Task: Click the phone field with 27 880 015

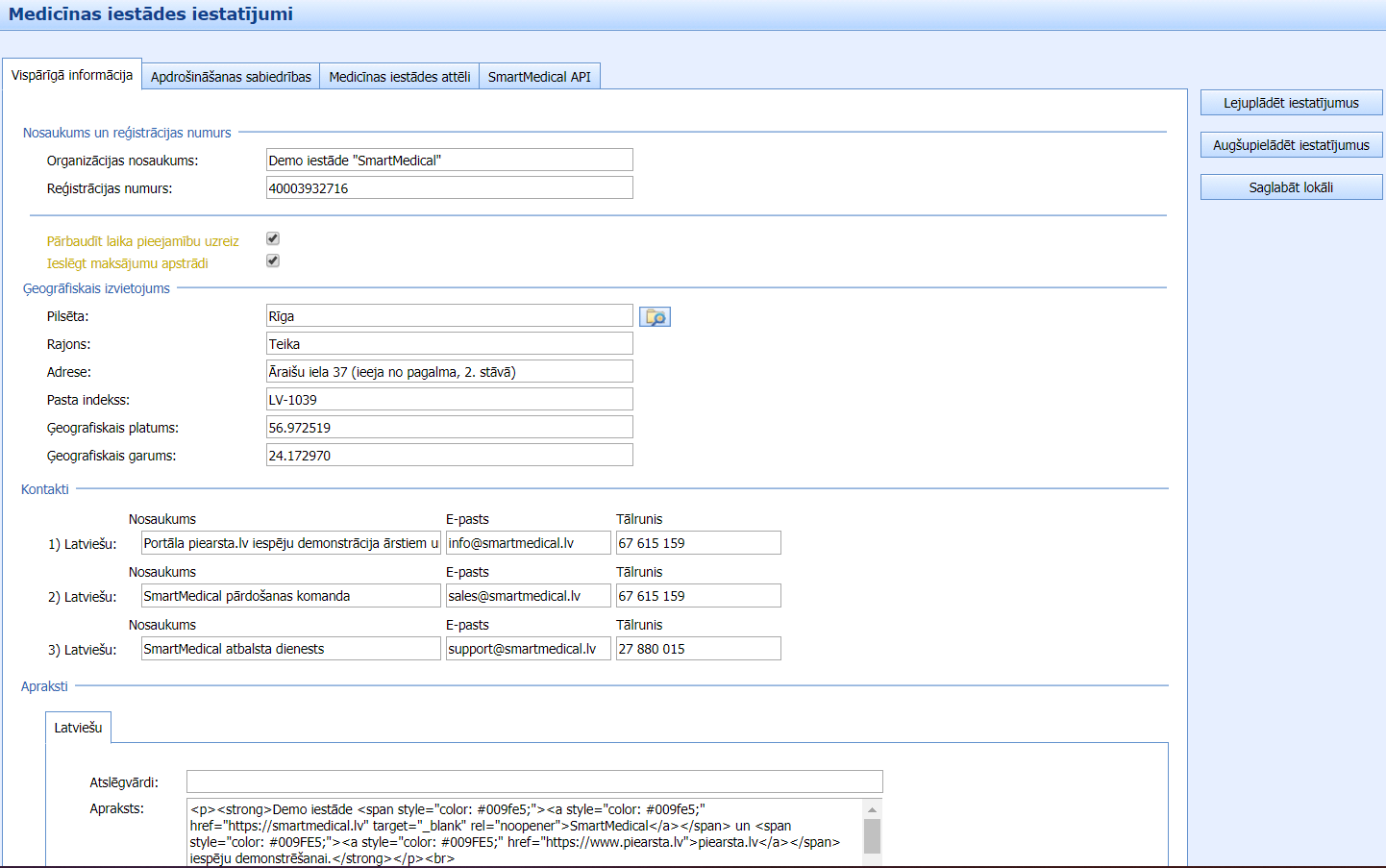Action: 698,649
